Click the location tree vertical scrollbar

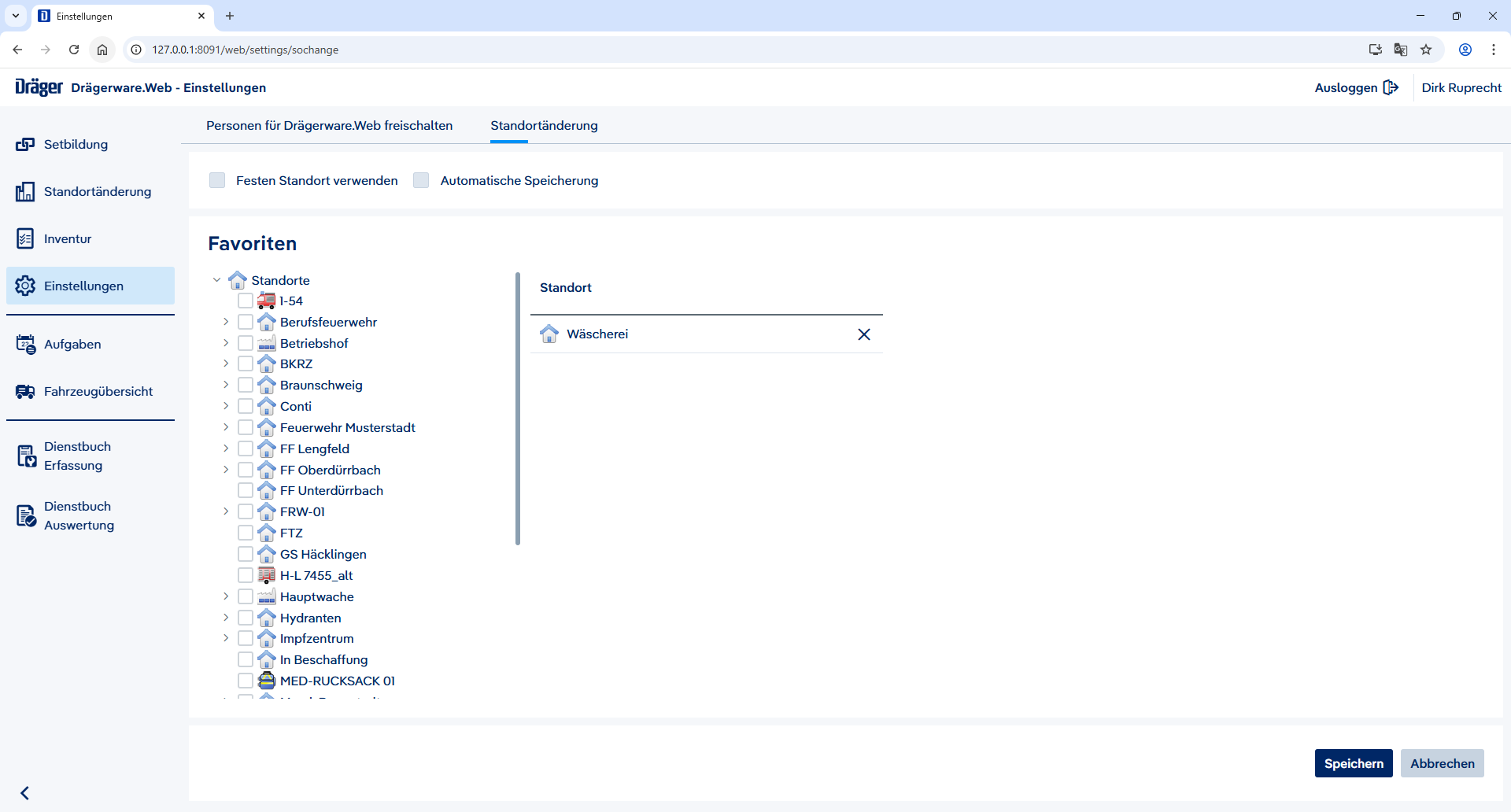pos(518,408)
